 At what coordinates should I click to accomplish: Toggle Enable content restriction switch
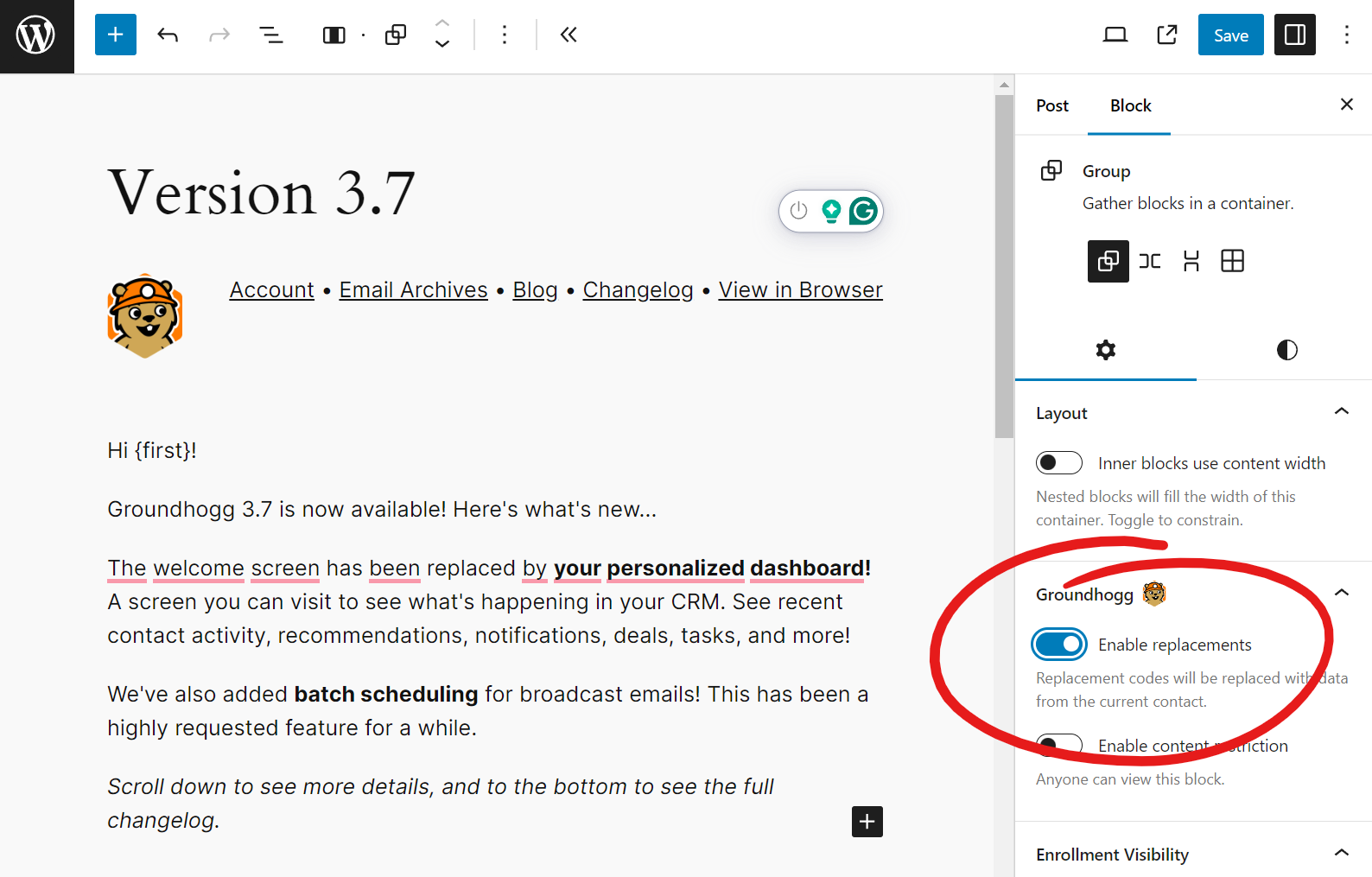[x=1059, y=746]
